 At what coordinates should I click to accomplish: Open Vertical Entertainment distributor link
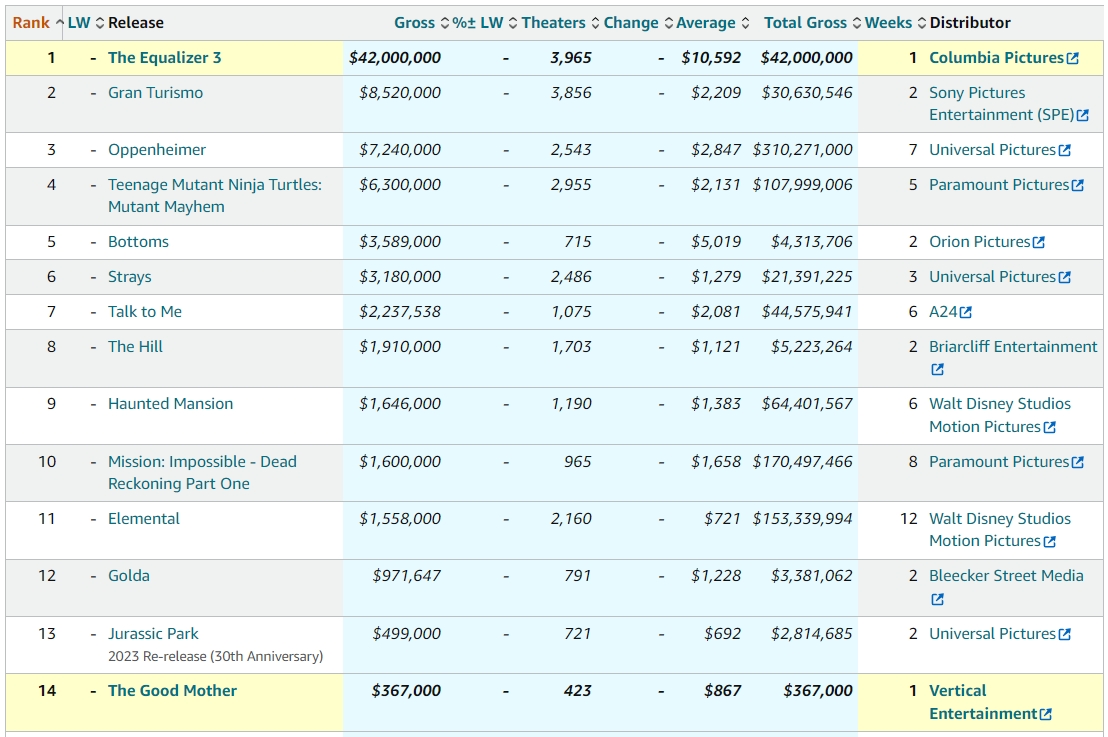click(x=983, y=702)
